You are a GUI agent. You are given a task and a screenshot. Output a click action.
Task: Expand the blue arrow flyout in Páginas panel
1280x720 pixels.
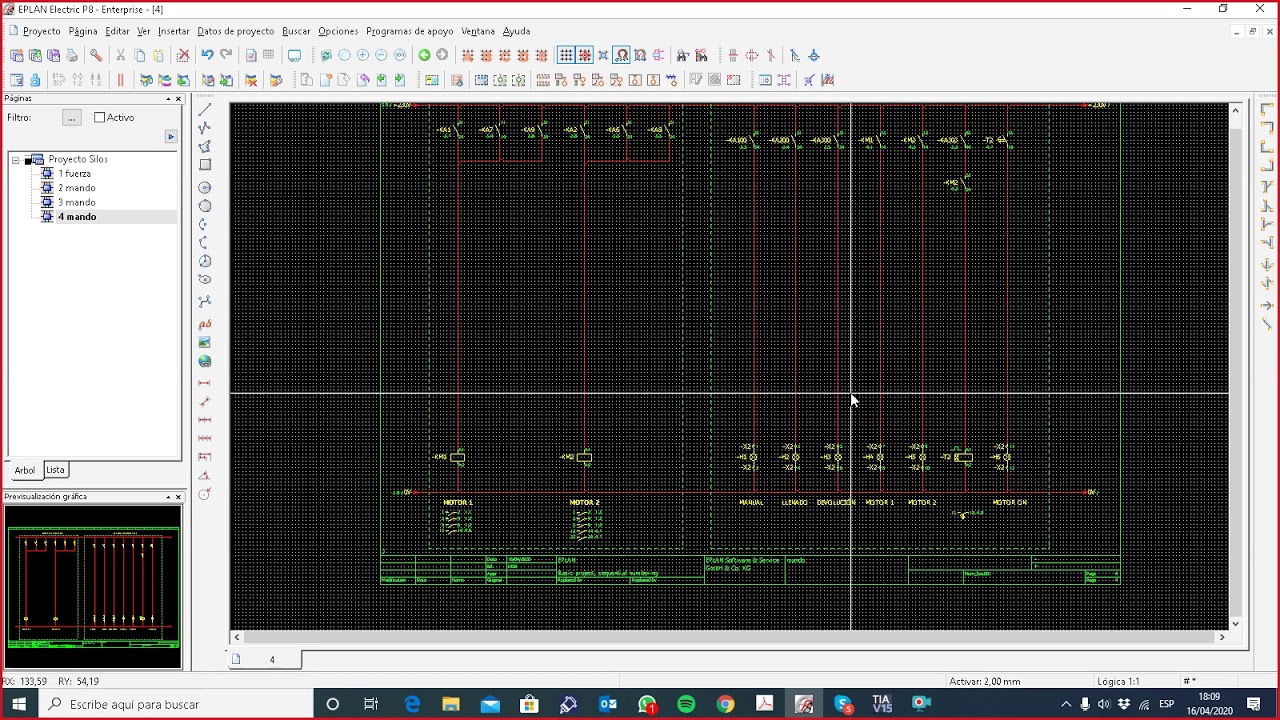click(x=171, y=137)
